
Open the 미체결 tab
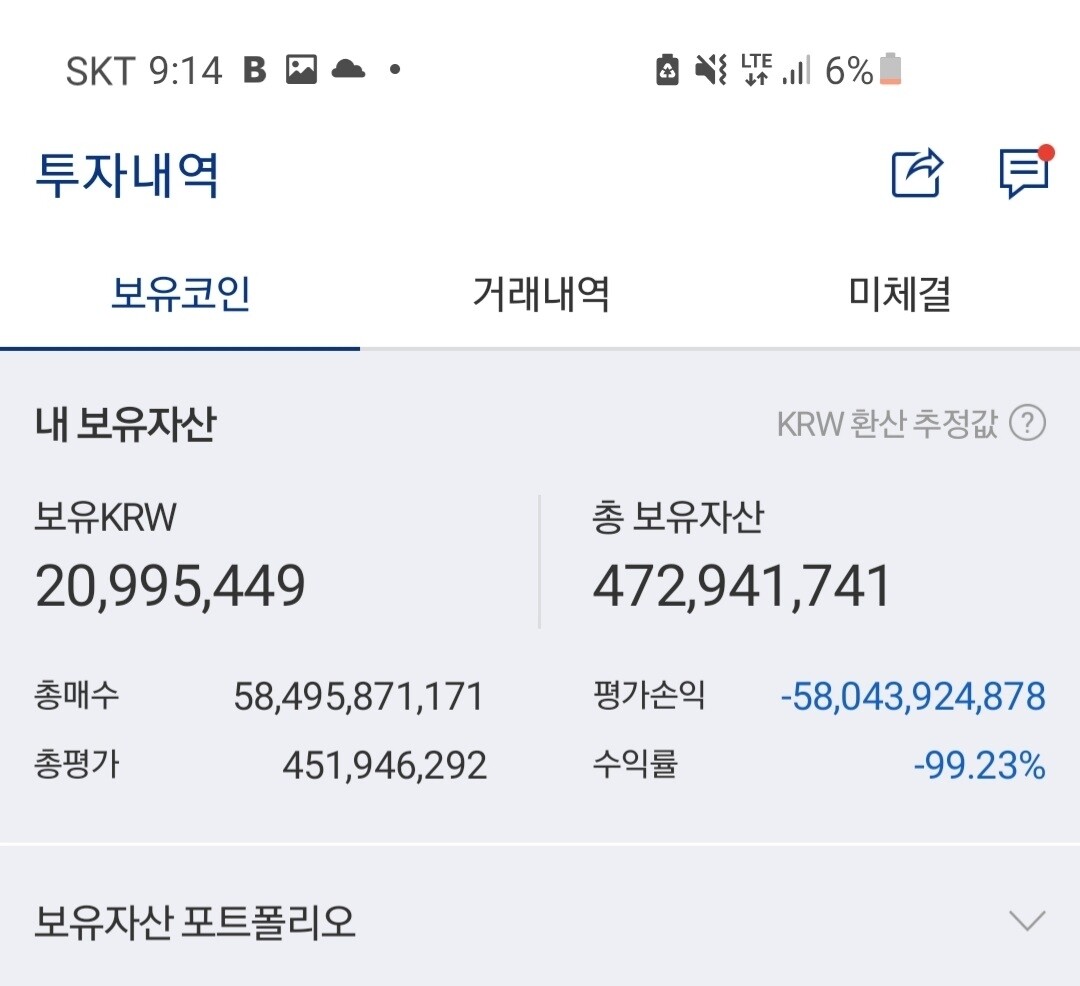click(x=898, y=293)
